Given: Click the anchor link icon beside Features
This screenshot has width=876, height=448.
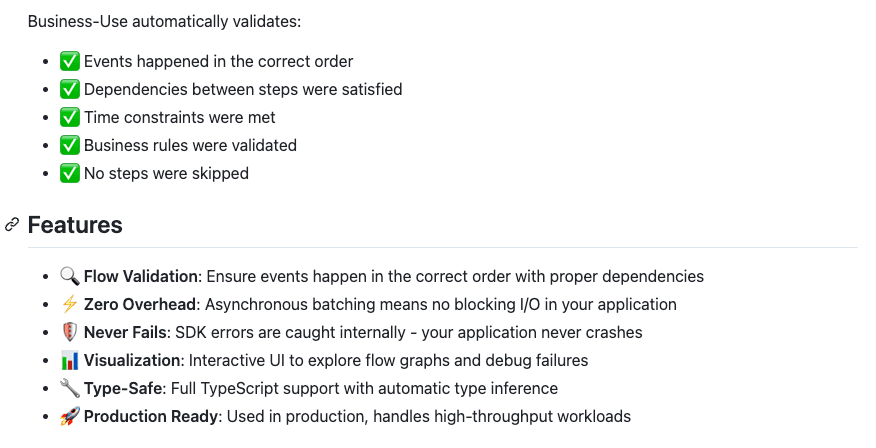Looking at the screenshot, I should point(12,225).
